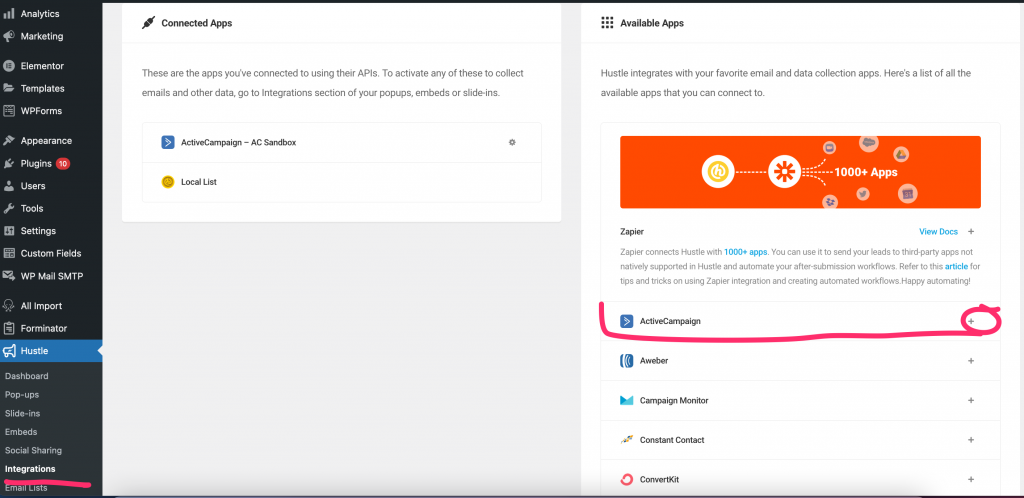This screenshot has width=1024, height=498.
Task: Click the Forminator clipboard icon
Action: point(9,328)
